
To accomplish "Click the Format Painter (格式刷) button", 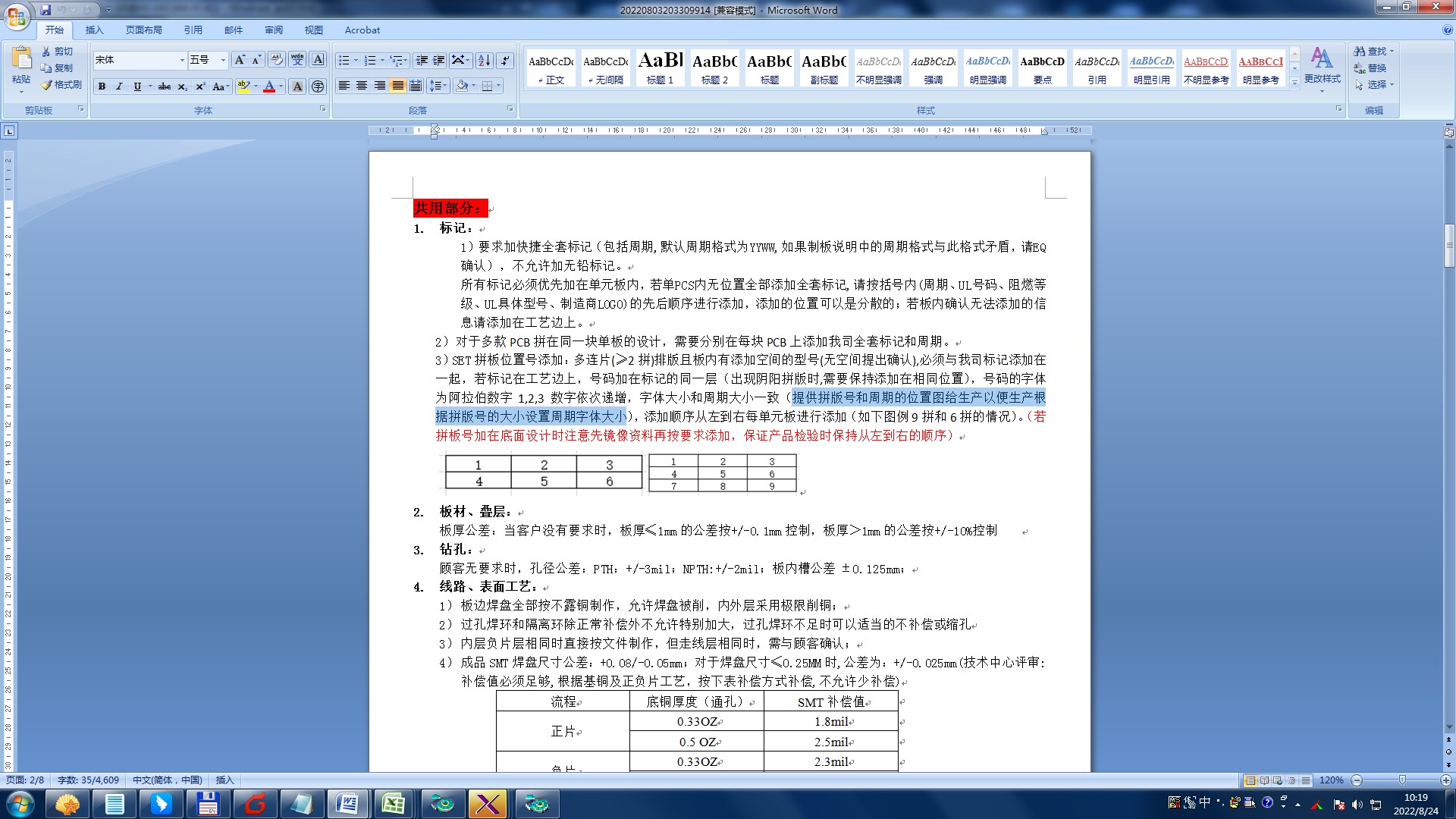I will [x=61, y=85].
